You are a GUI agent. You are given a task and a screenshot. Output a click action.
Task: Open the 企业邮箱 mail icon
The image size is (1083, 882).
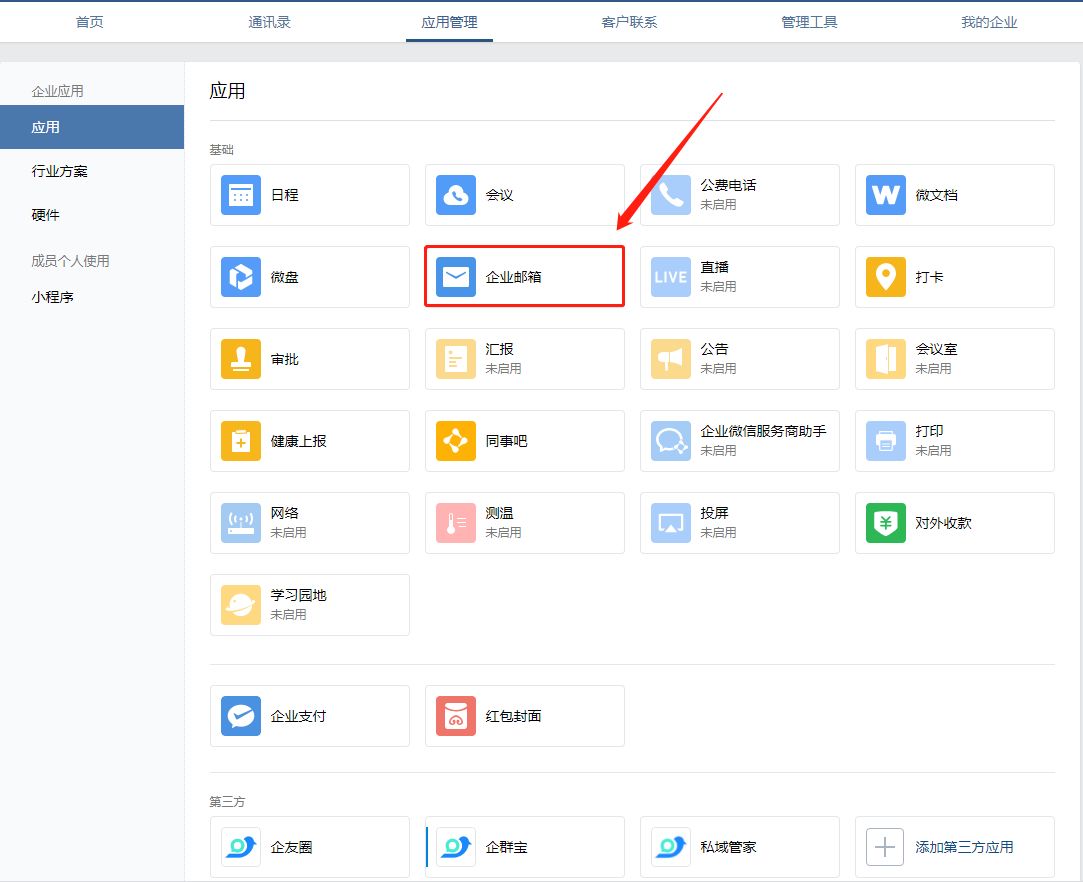pyautogui.click(x=456, y=277)
